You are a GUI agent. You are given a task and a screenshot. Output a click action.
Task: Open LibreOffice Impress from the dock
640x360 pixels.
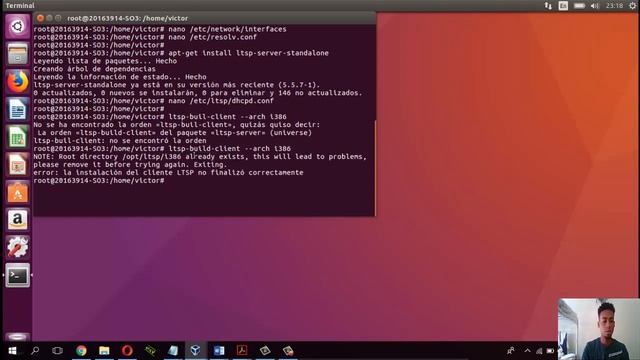click(x=18, y=164)
